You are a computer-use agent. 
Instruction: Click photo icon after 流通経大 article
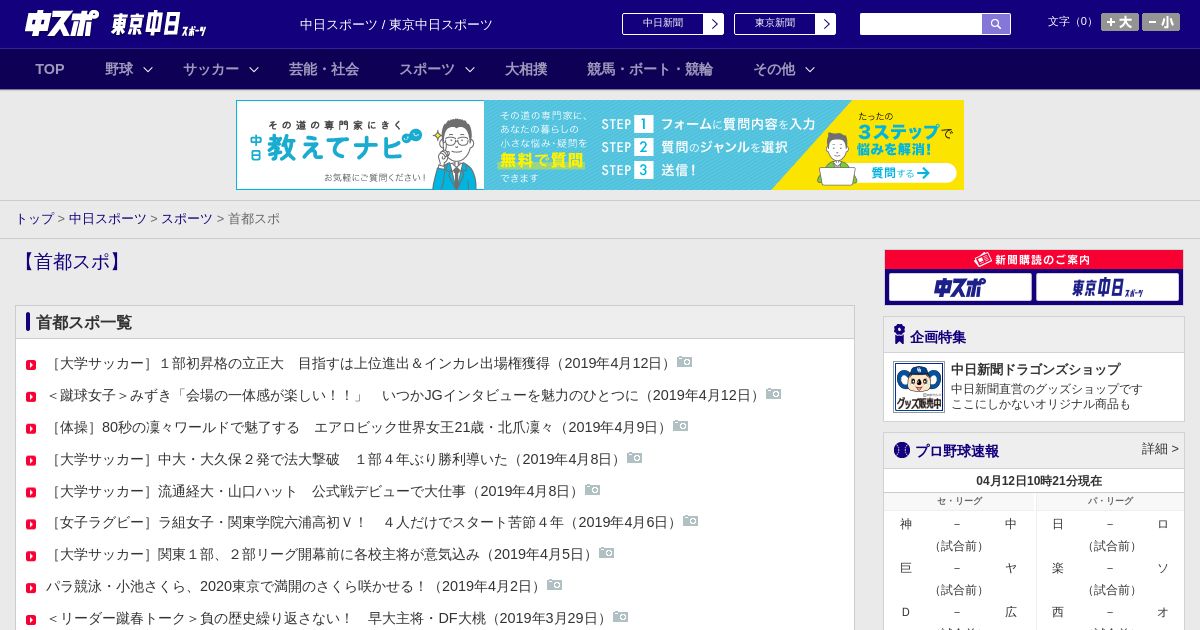pos(593,490)
